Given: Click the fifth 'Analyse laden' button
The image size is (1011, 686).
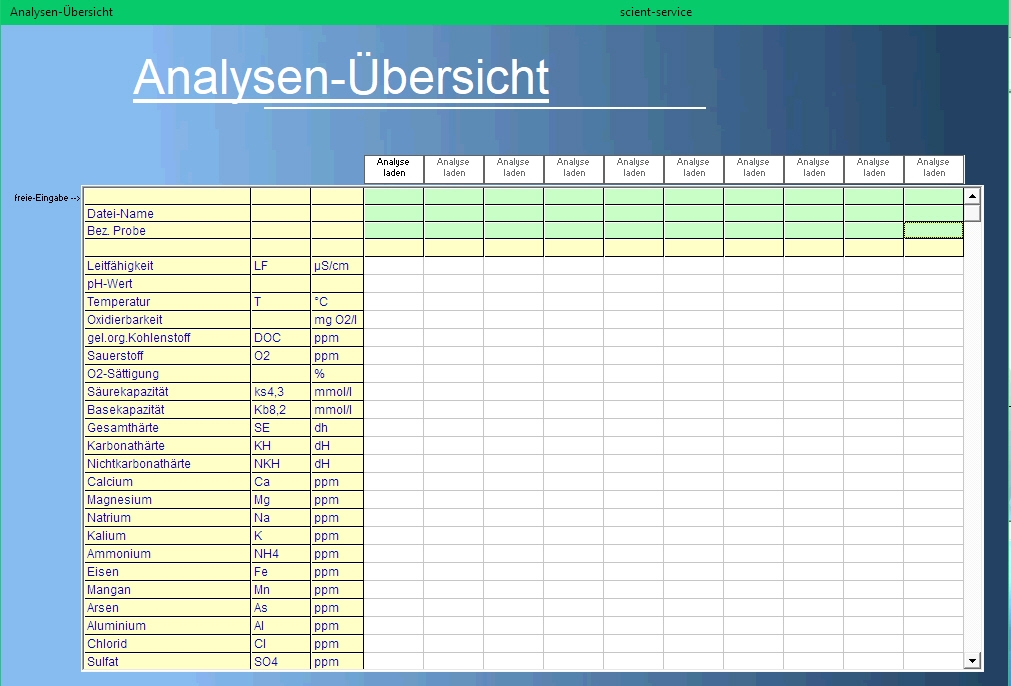Looking at the screenshot, I should (x=634, y=169).
